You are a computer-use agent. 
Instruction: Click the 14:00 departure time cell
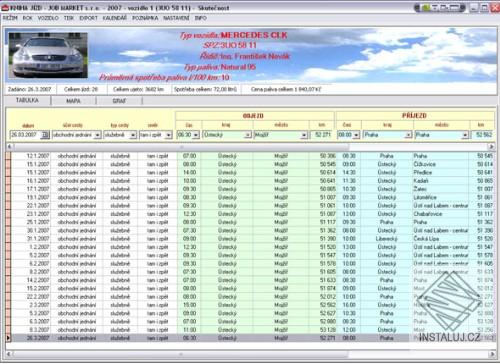click(189, 172)
